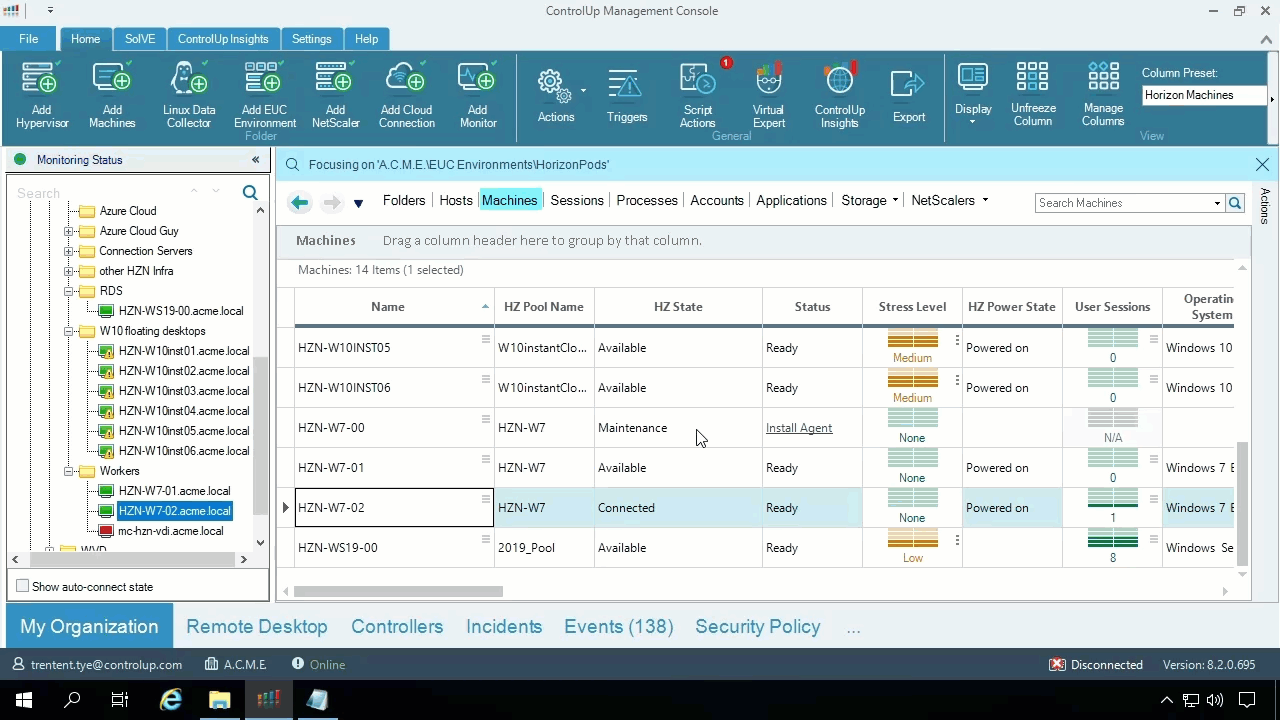
Task: Open Virtual Expert
Action: [x=768, y=95]
